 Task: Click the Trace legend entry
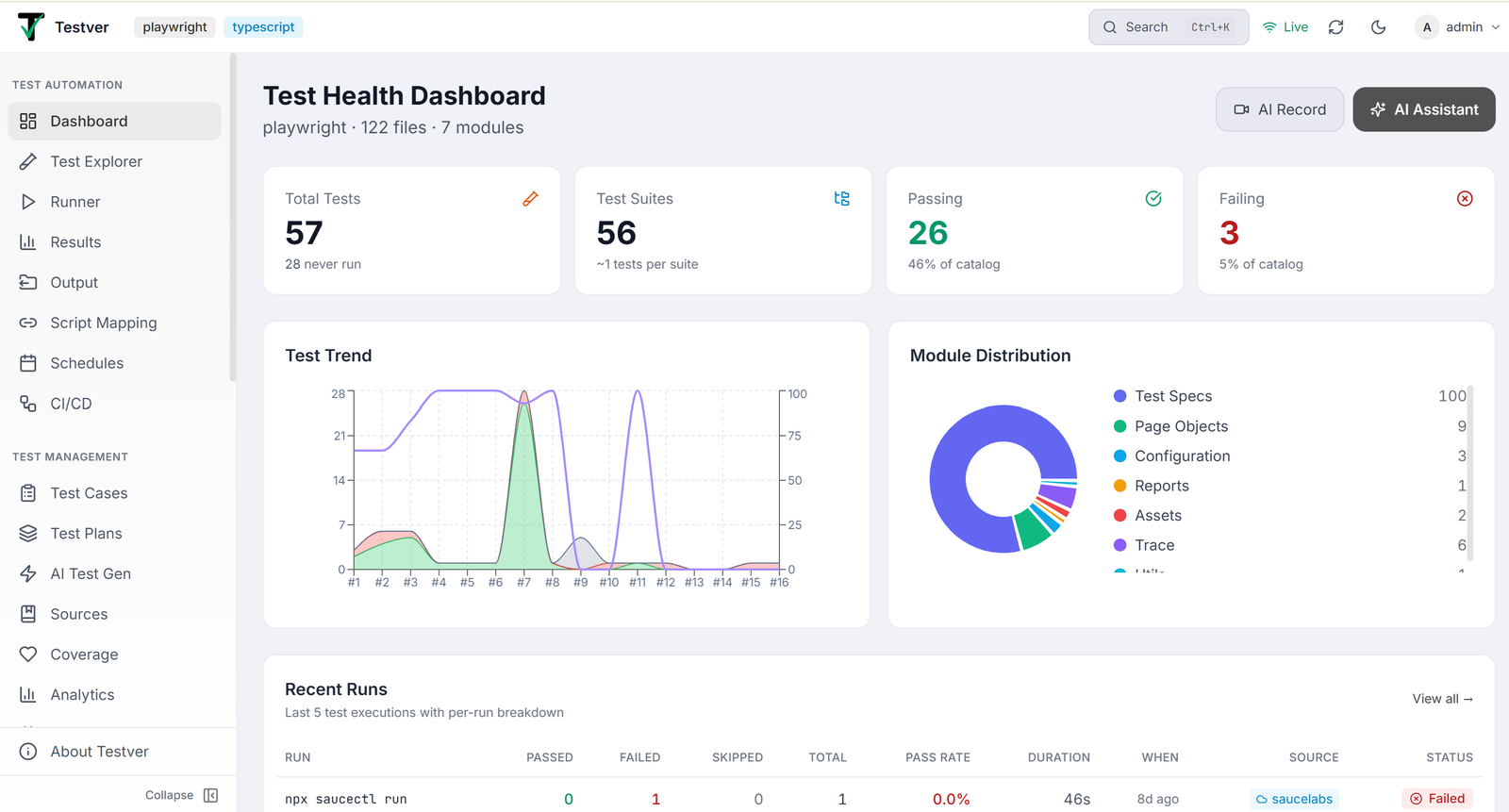[x=1289, y=545]
